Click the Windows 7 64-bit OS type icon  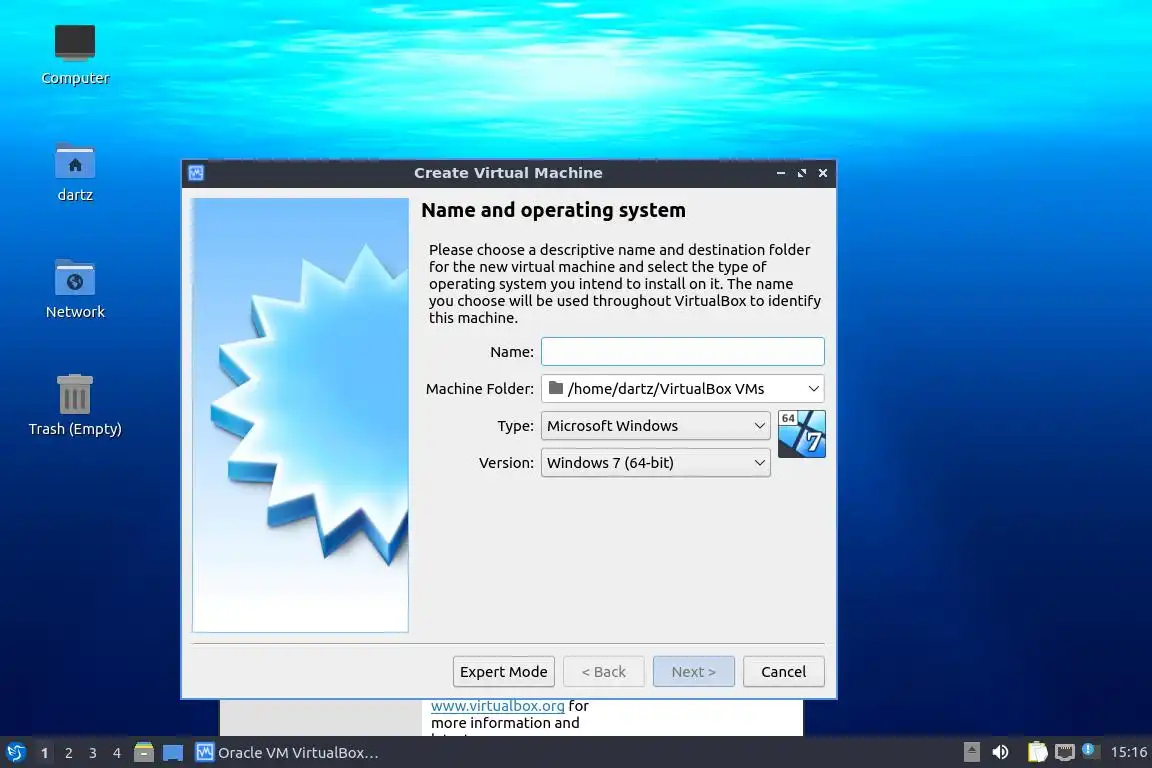pos(802,434)
